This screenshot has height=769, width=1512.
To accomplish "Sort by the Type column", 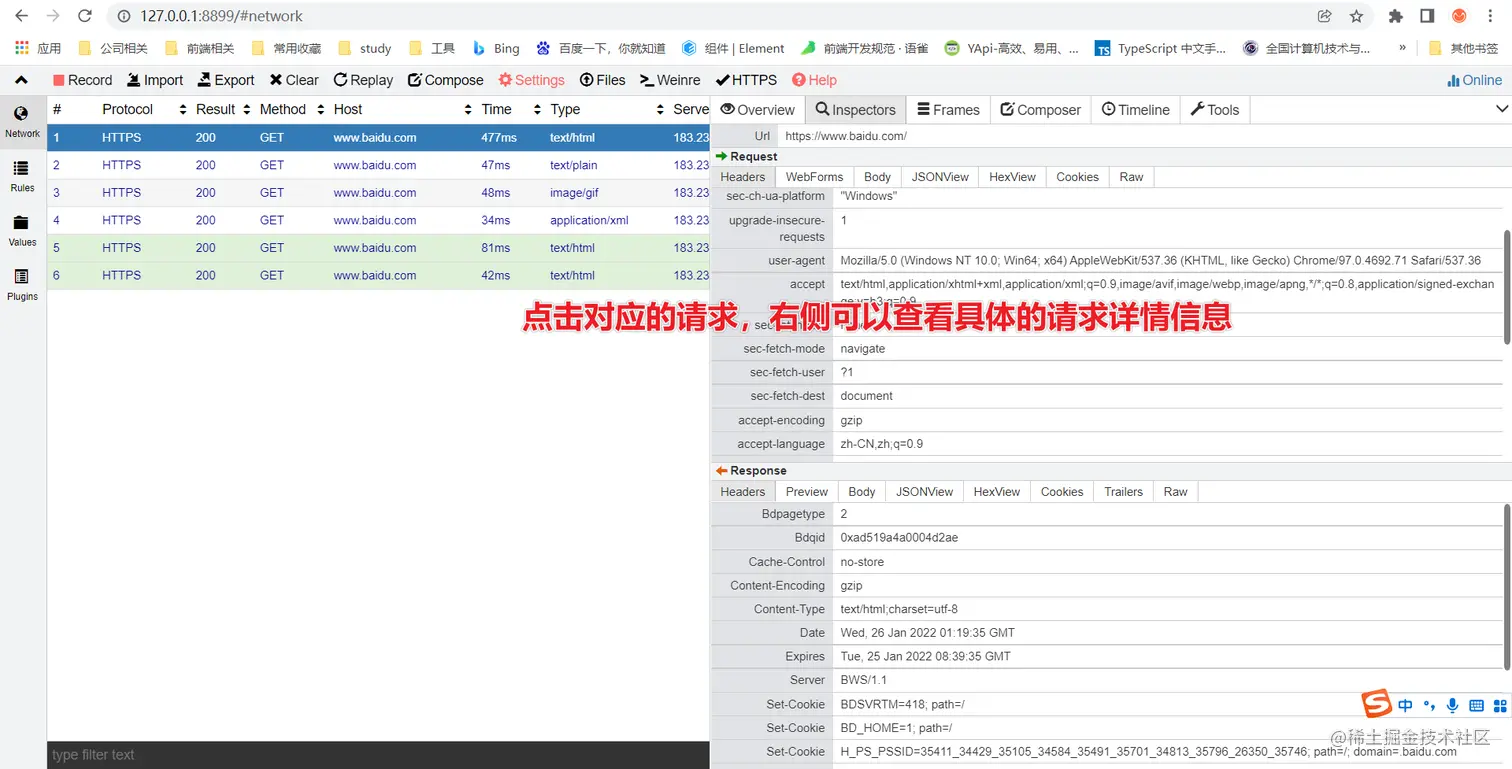I will [606, 110].
